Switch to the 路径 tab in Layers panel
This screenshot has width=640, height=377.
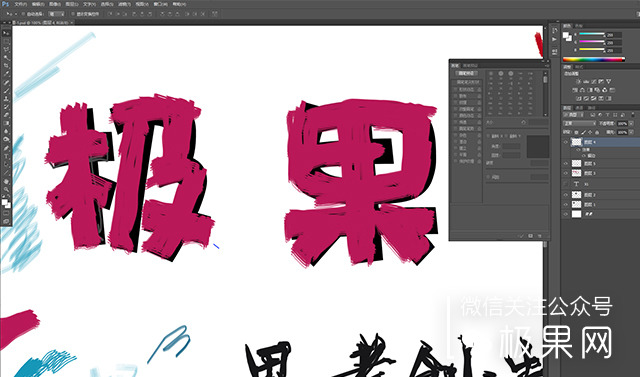click(591, 108)
